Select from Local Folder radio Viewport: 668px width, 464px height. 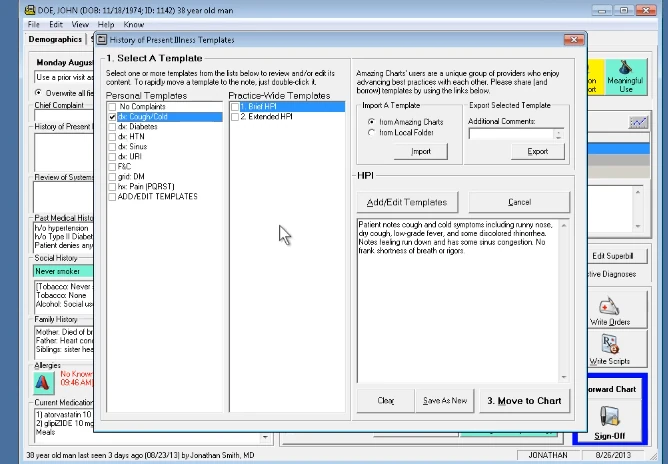pos(371,133)
